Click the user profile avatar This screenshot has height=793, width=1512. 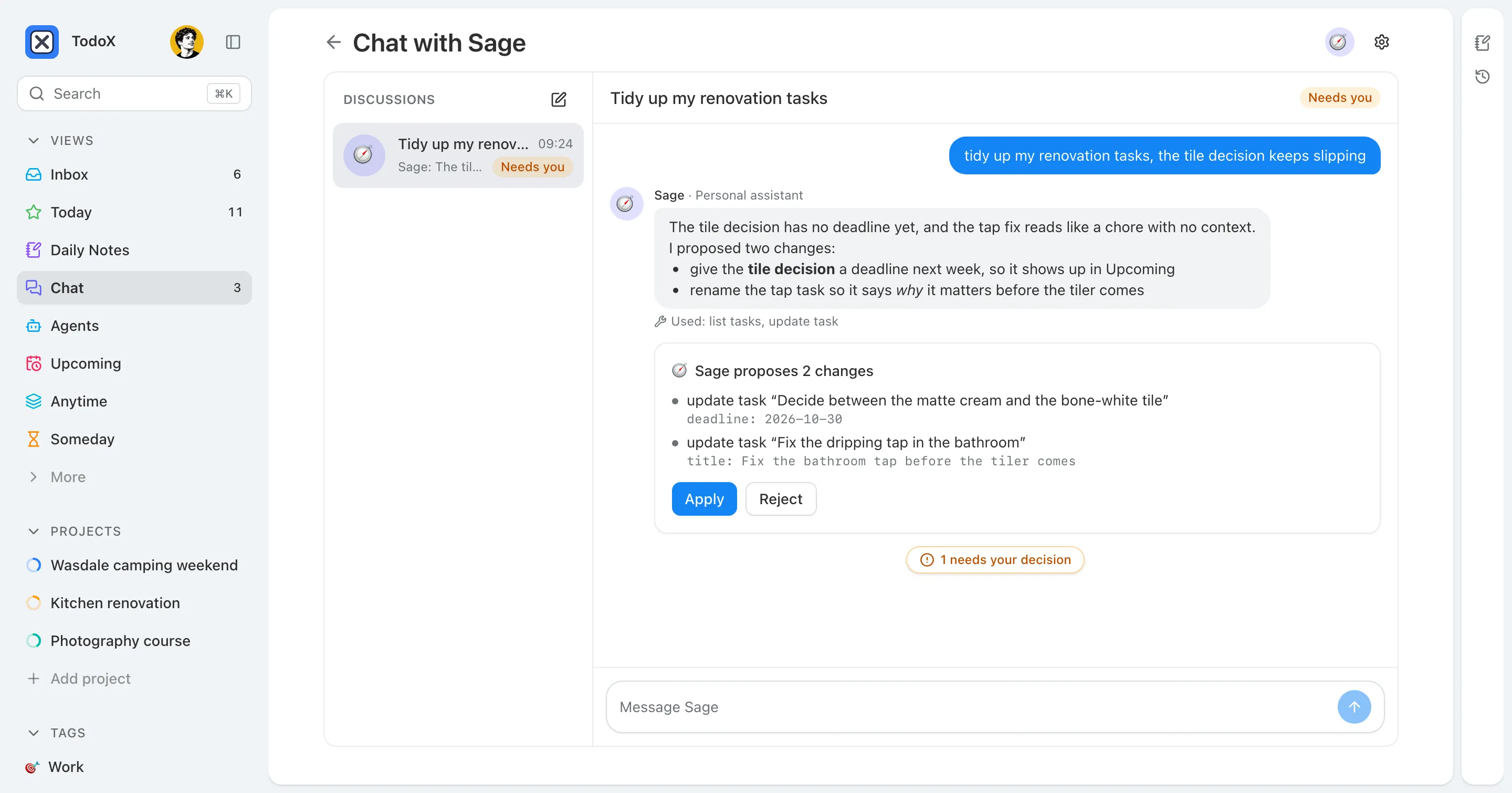coord(187,41)
